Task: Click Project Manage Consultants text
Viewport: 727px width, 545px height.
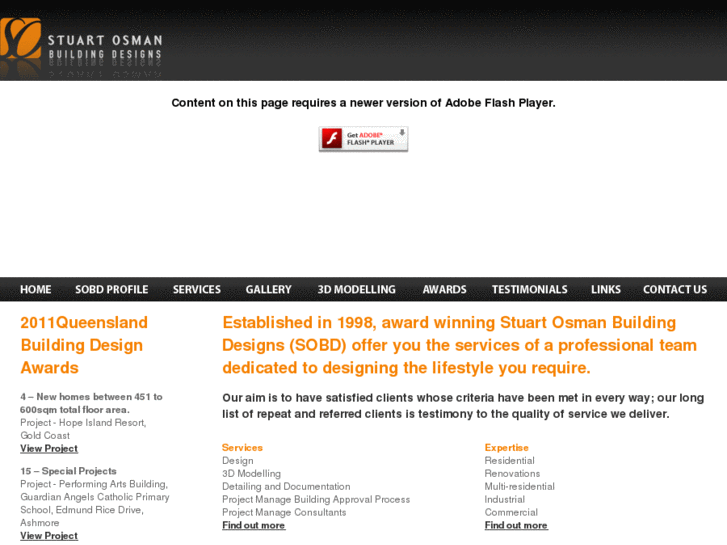Action: 284,513
